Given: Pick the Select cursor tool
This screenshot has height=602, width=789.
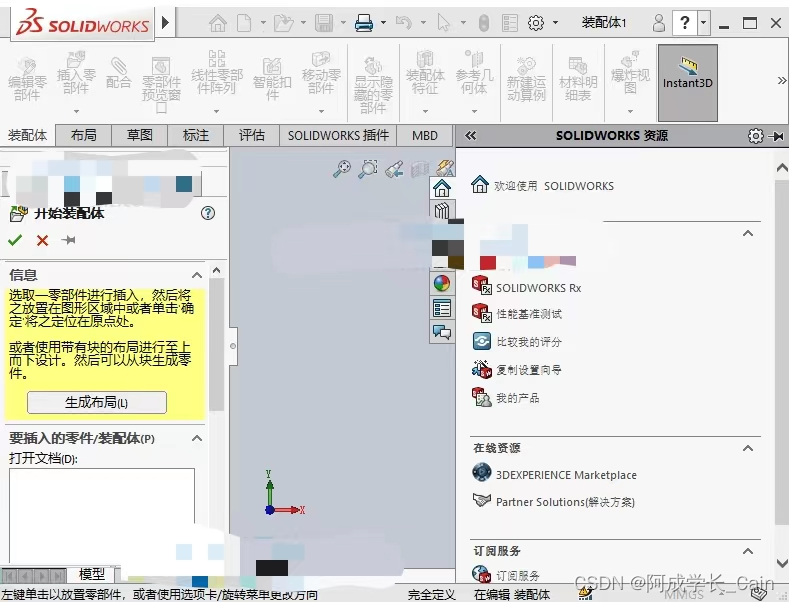Looking at the screenshot, I should tap(443, 23).
